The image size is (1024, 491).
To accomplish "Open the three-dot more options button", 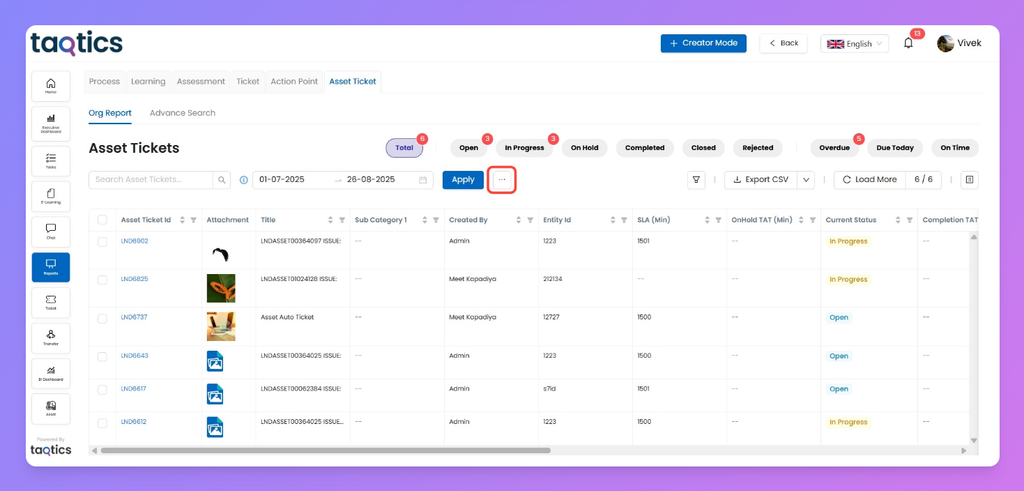I will point(502,180).
